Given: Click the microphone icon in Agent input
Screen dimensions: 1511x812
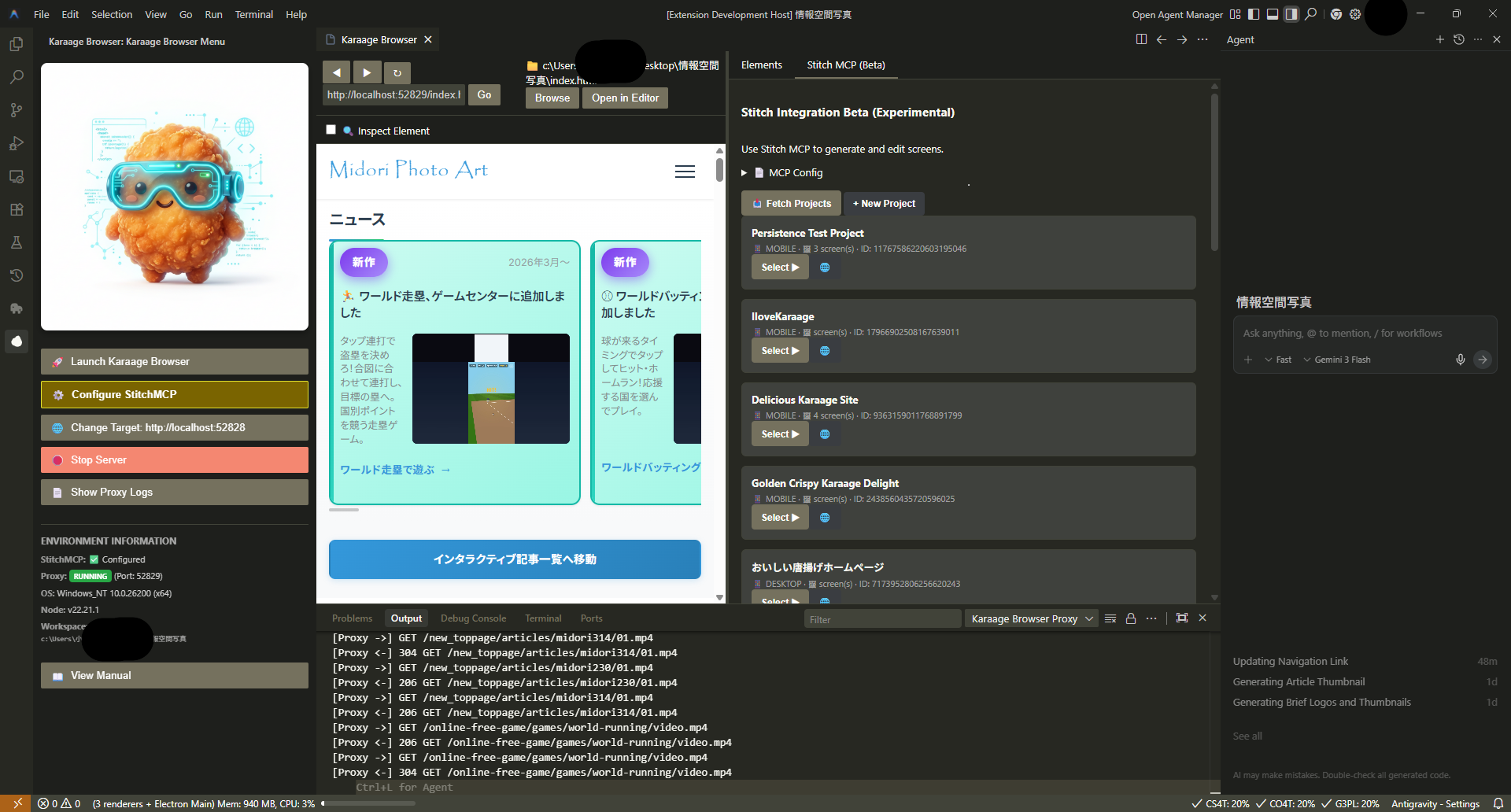Looking at the screenshot, I should pos(1460,360).
